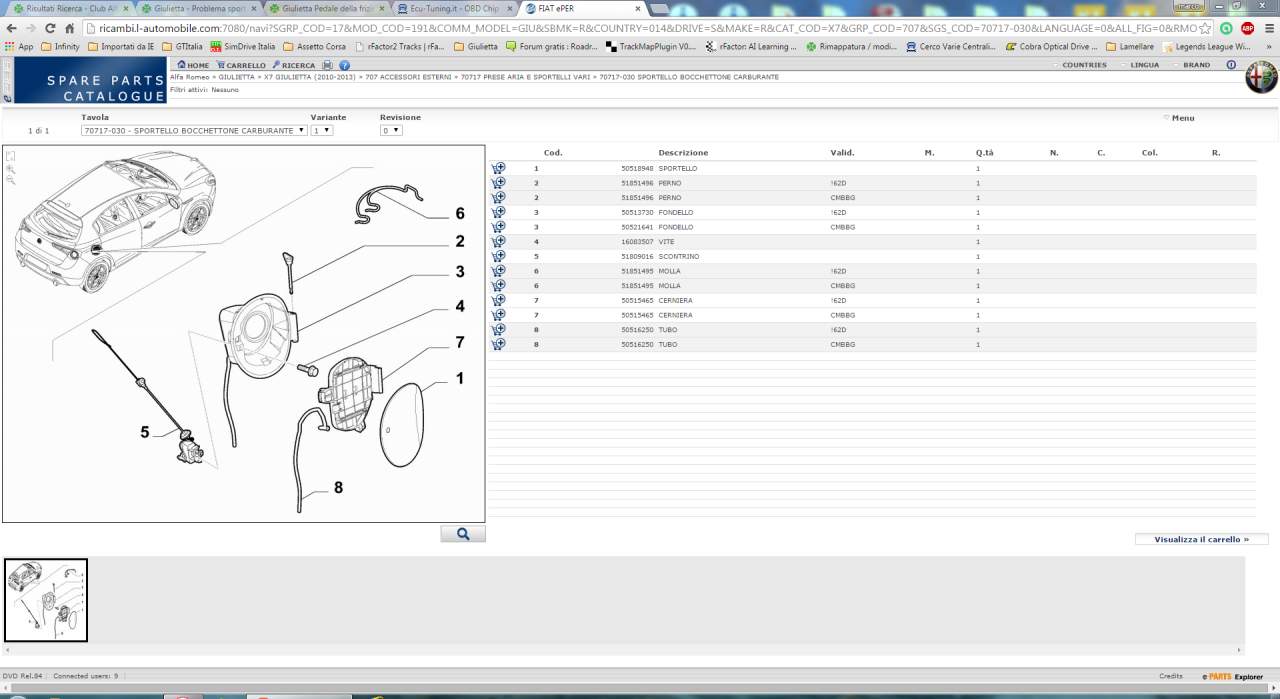Add FONDELLO 50521641 to cart

(498, 227)
